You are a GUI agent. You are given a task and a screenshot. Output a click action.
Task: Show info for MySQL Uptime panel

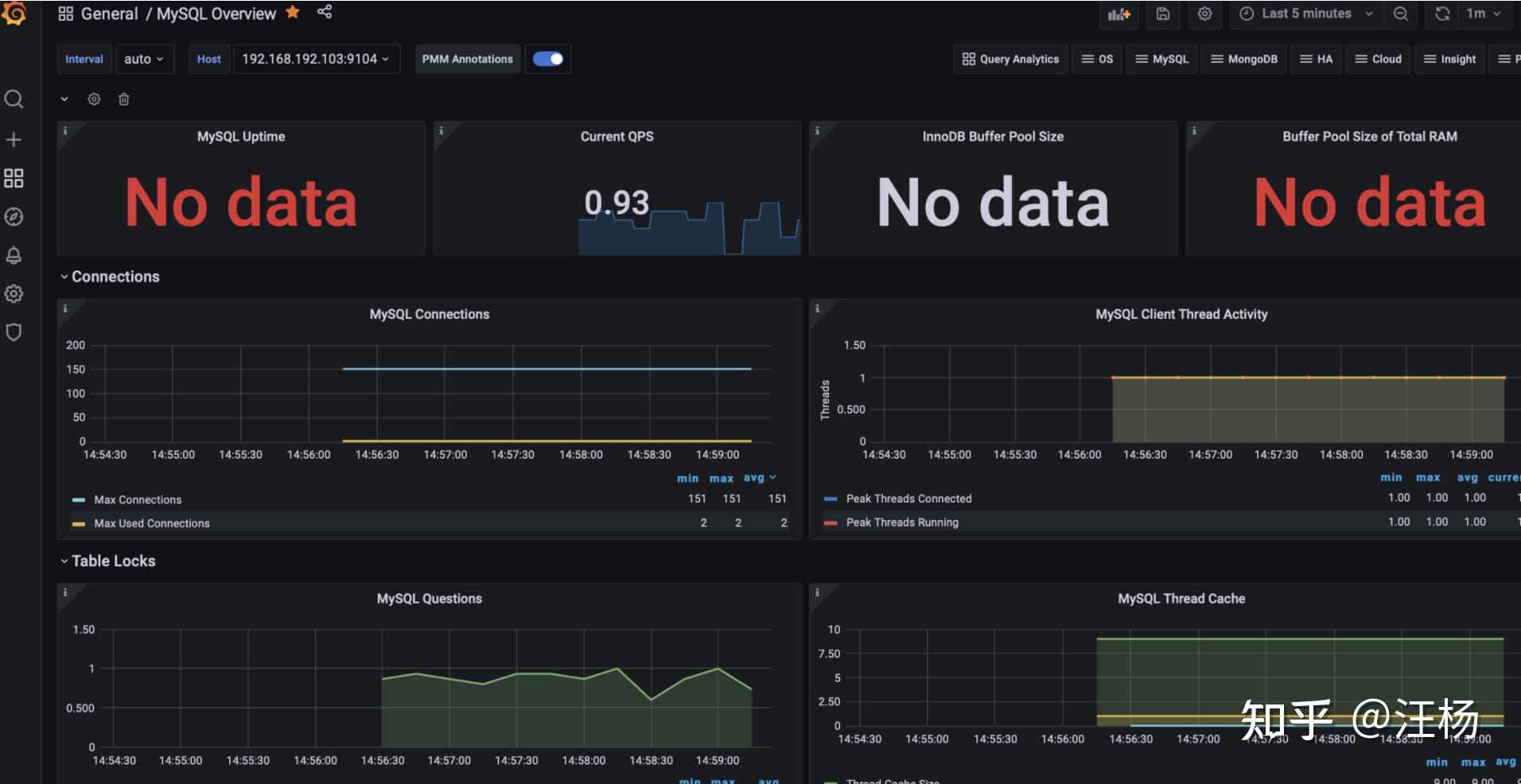(x=65, y=130)
